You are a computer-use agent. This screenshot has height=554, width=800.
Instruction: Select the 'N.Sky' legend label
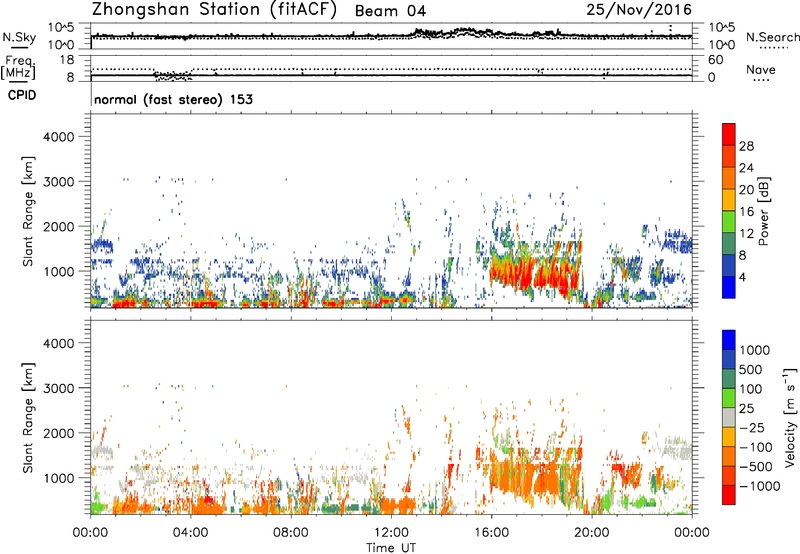point(19,37)
